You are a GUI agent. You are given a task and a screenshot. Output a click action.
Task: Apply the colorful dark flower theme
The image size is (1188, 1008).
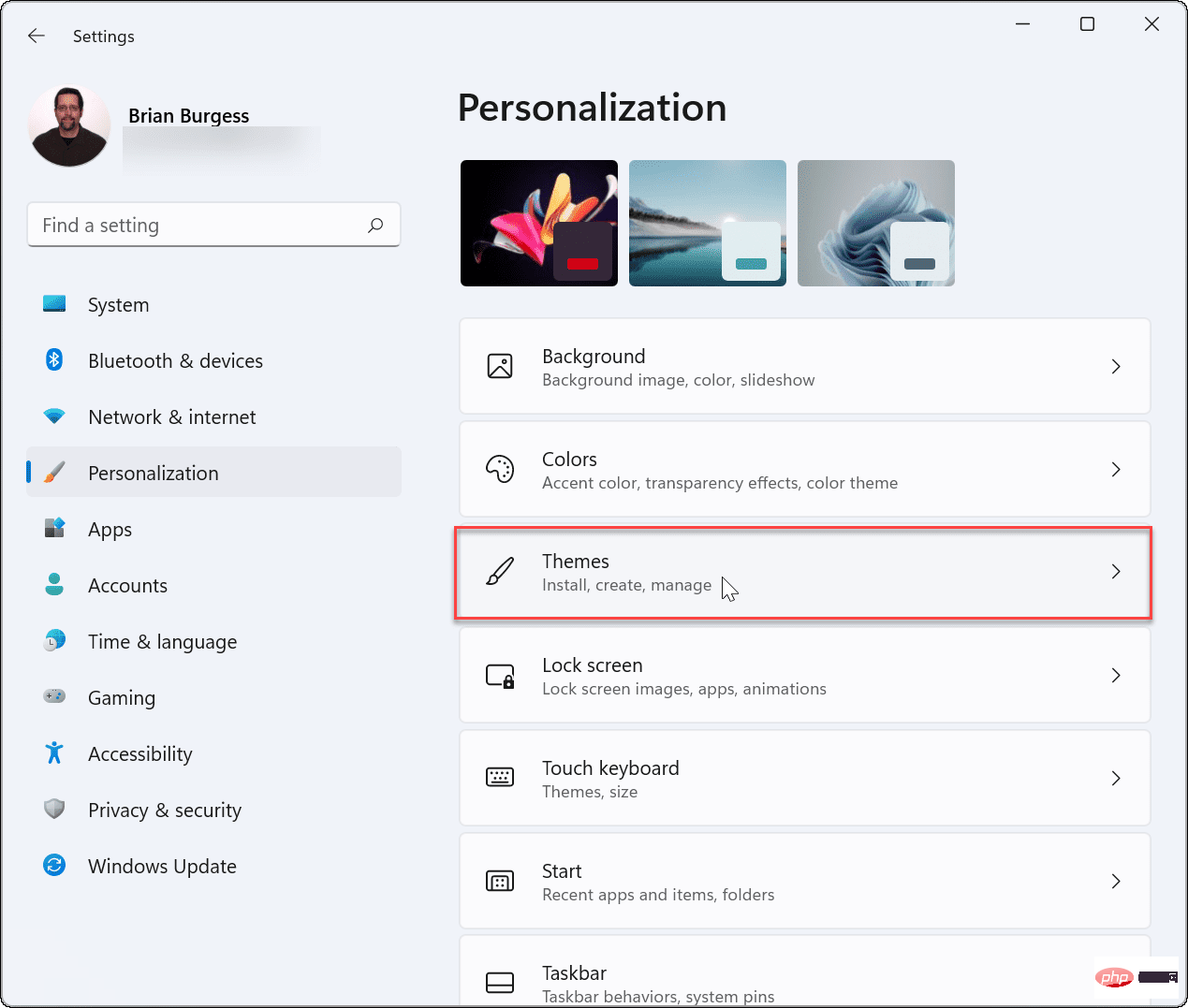[539, 223]
